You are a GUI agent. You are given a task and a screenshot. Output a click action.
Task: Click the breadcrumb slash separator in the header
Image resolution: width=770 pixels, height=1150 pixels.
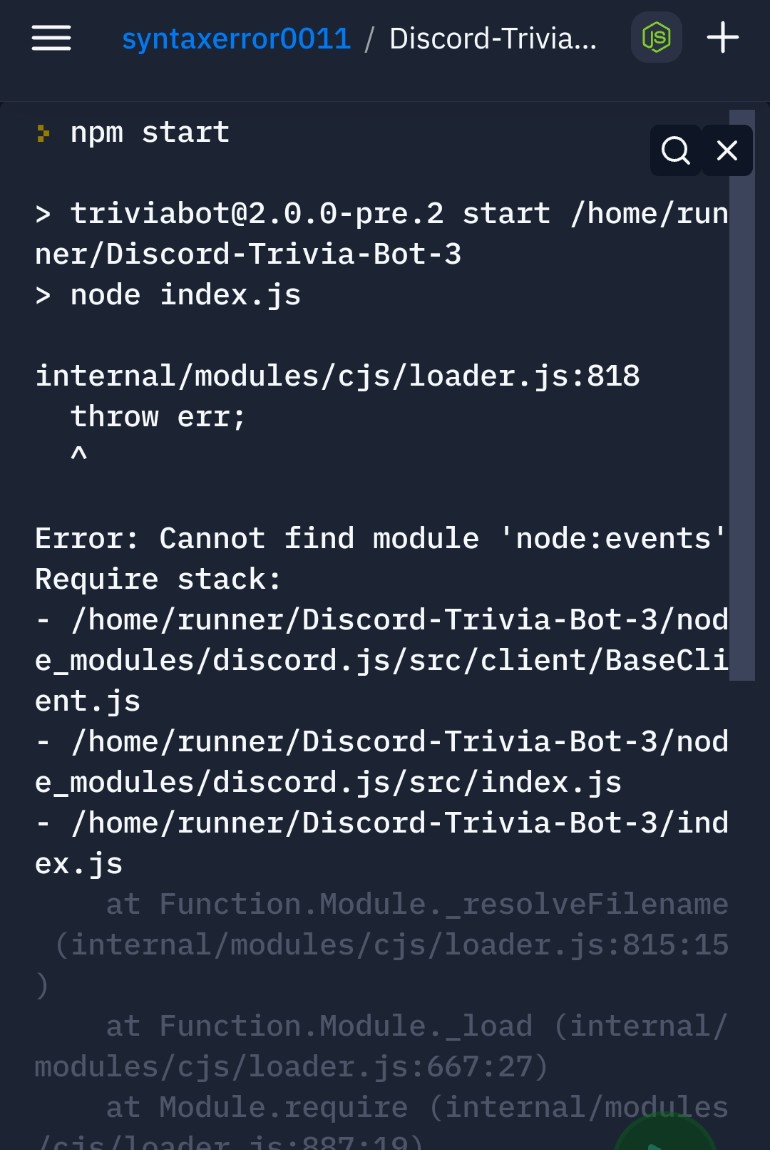370,37
